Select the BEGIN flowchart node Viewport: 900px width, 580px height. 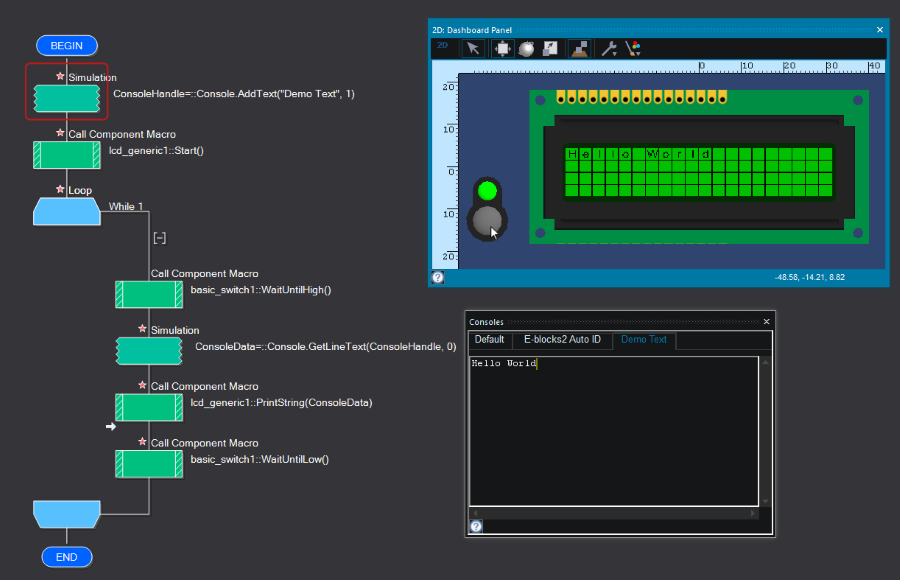[x=67, y=45]
